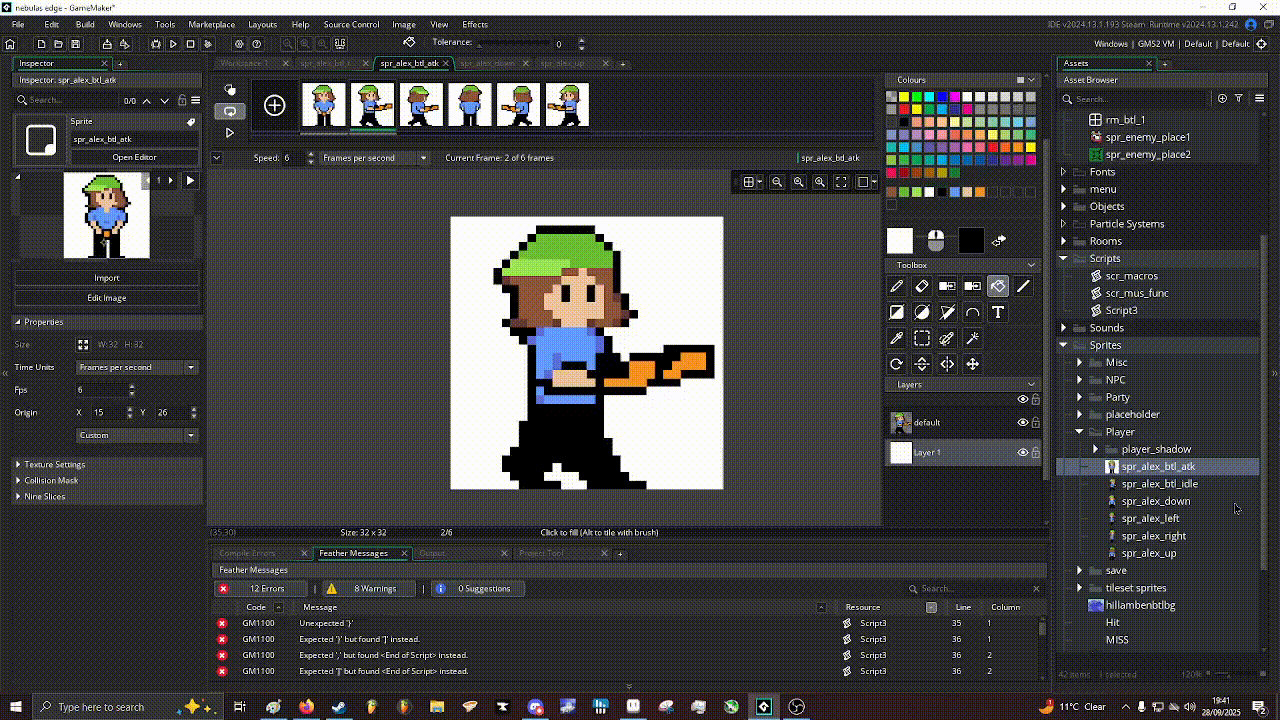The width and height of the screenshot is (1280, 720).
Task: Click the Import button
Action: (106, 278)
